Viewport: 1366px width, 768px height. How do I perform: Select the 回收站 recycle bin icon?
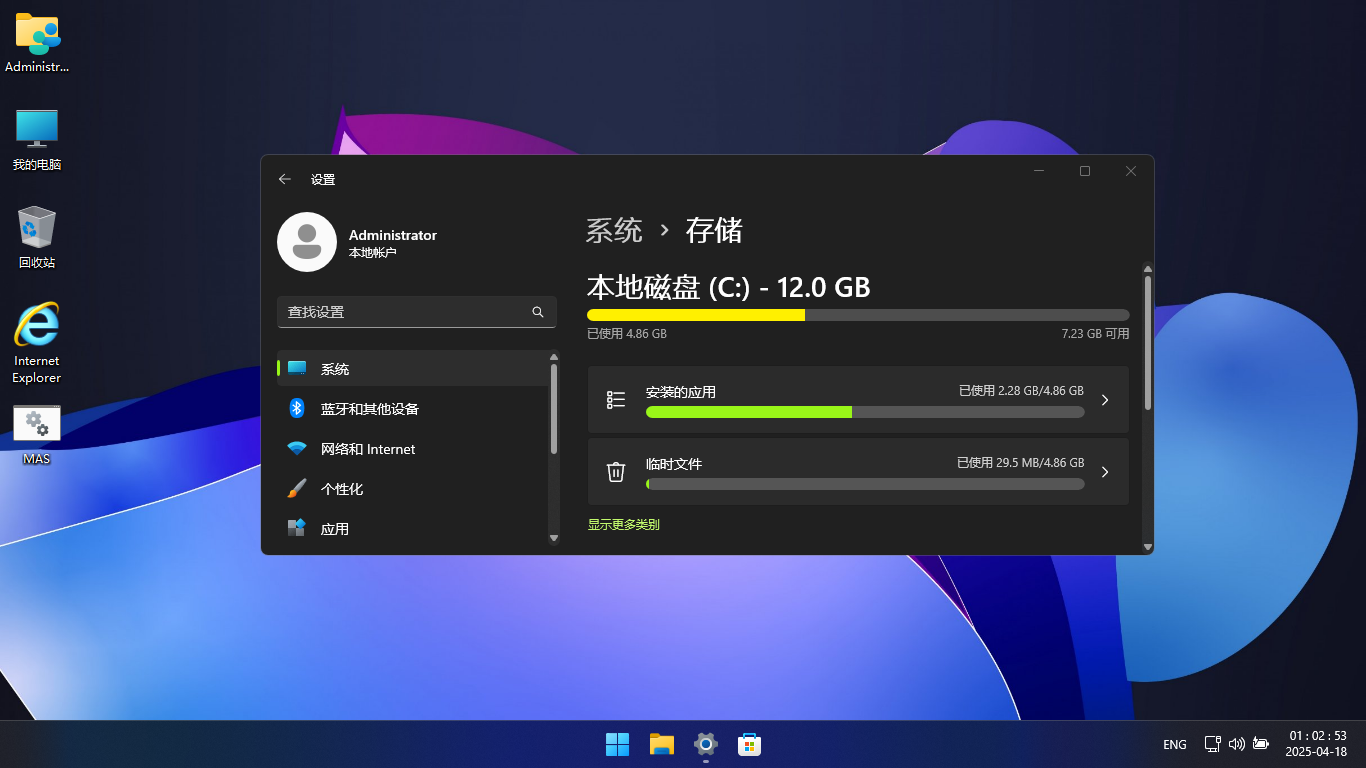click(x=37, y=238)
